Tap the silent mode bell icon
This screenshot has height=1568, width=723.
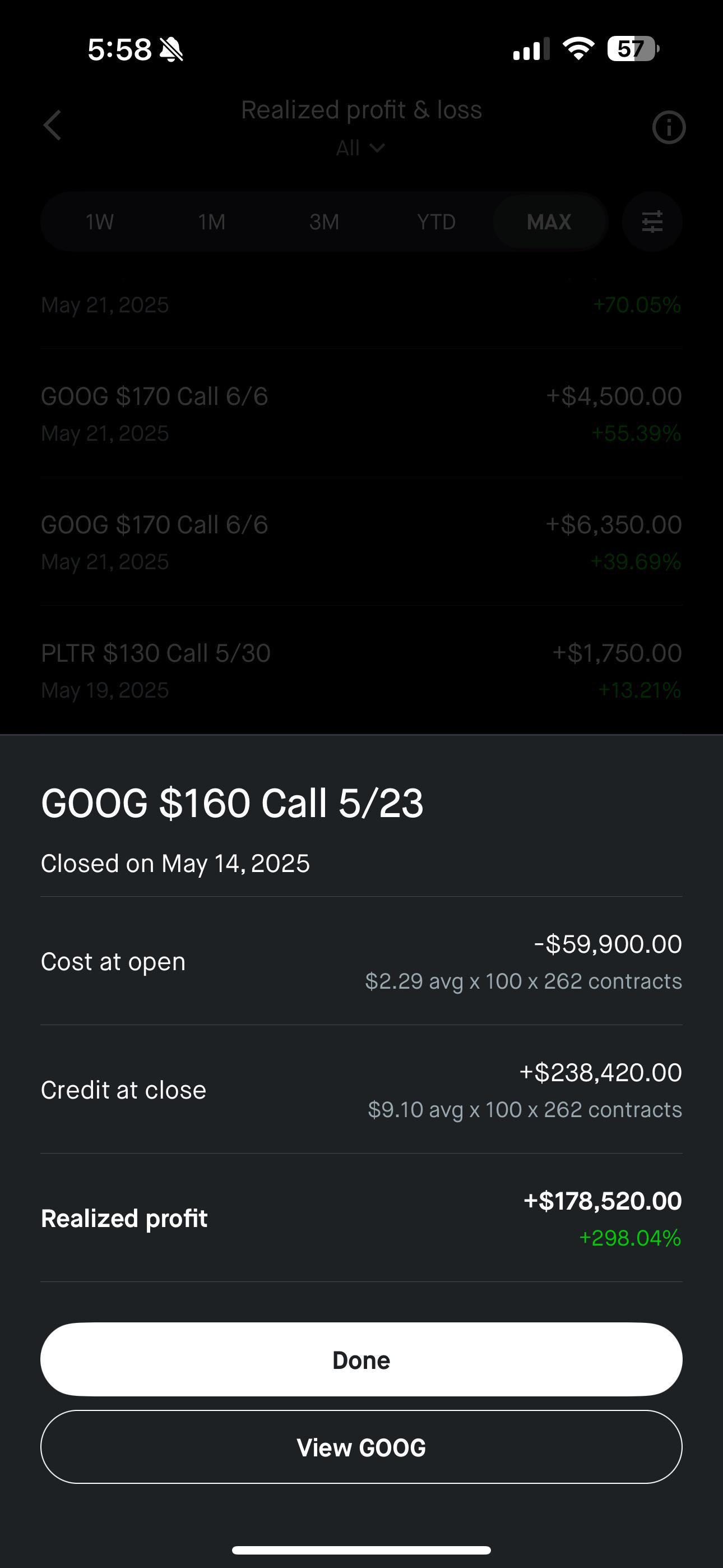pos(171,49)
